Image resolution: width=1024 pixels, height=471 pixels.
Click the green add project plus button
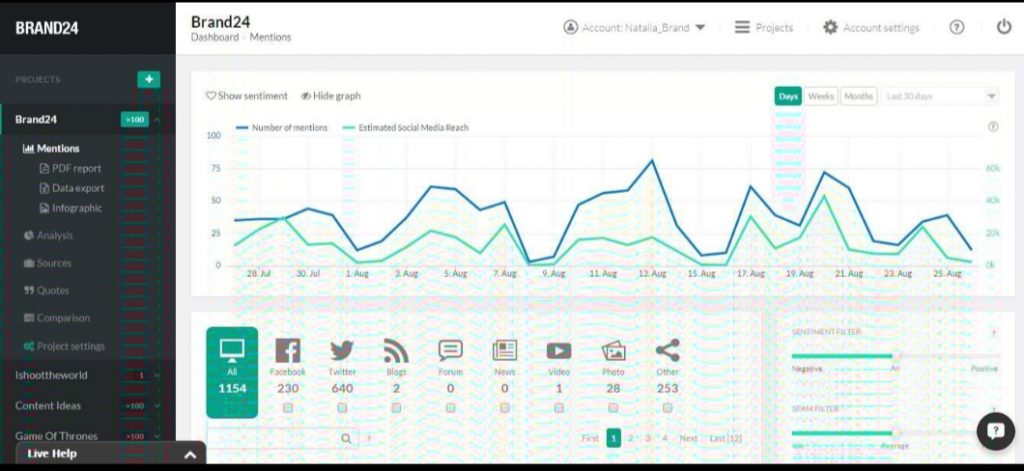tap(149, 79)
